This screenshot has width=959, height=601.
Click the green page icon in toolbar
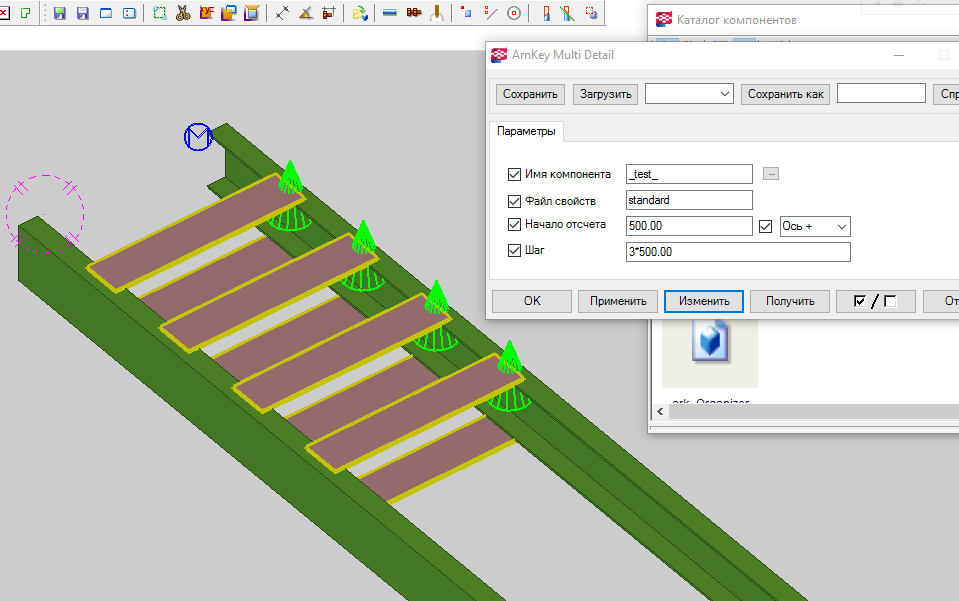point(26,13)
